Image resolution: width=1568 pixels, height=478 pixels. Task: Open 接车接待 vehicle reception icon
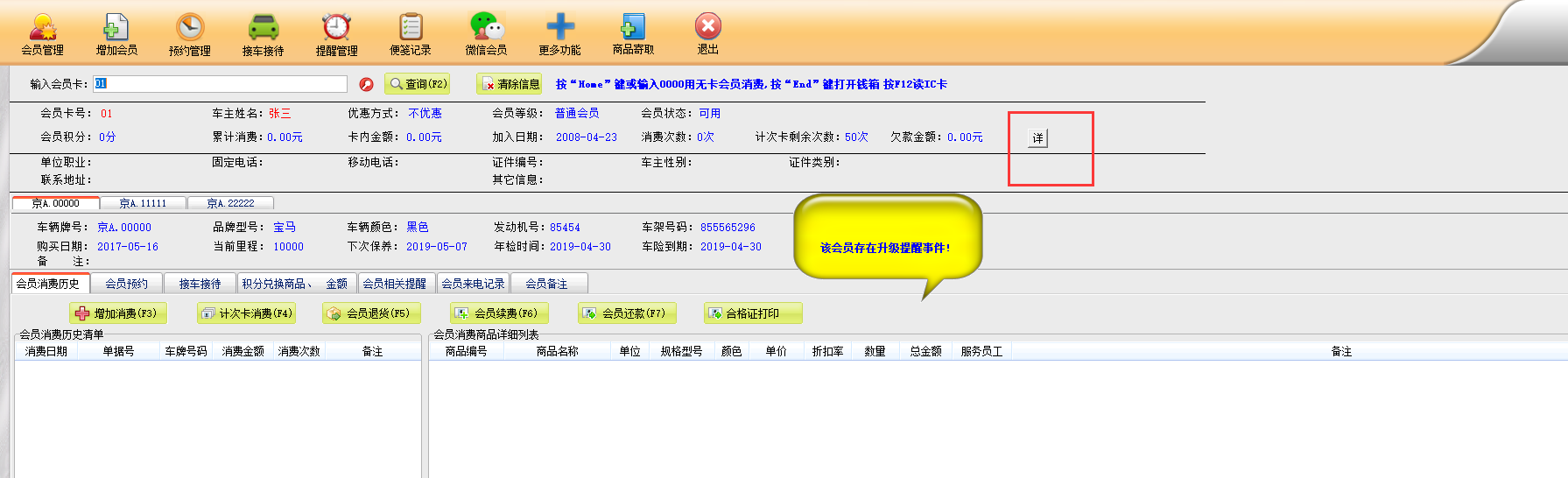(x=263, y=28)
